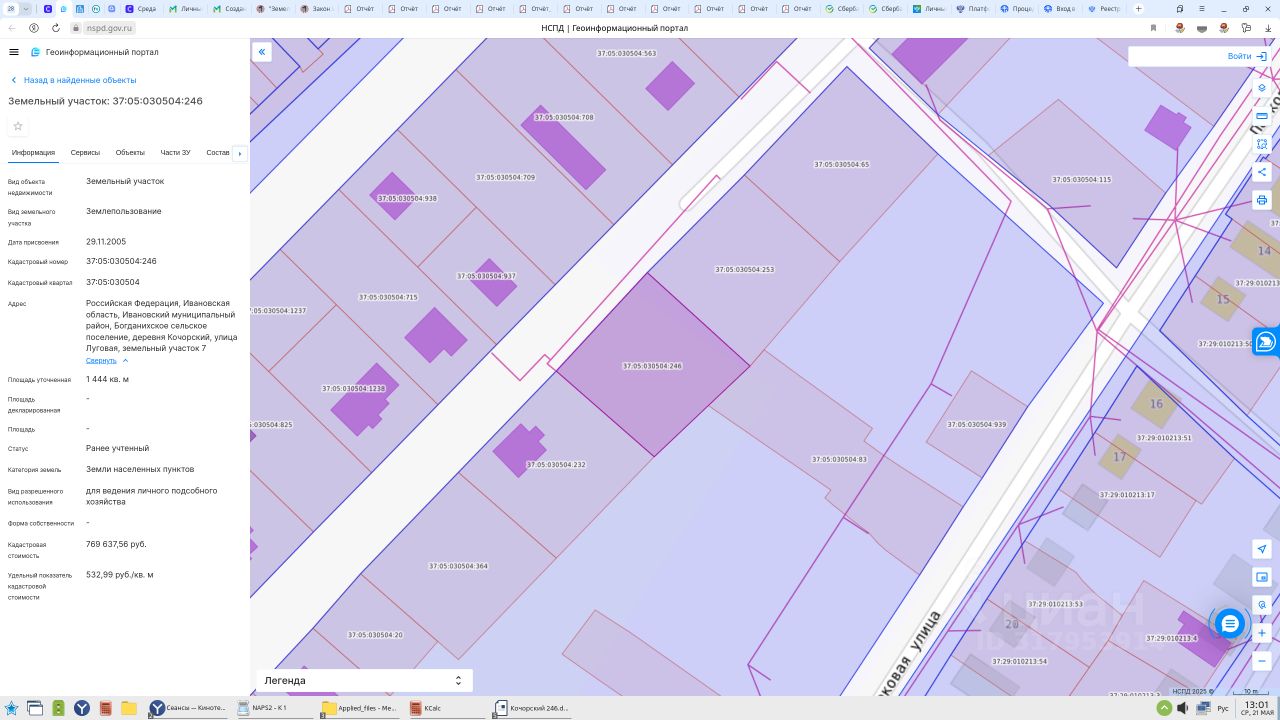This screenshot has width=1280, height=720.
Task: Open the system start menu
Action: coord(11,708)
